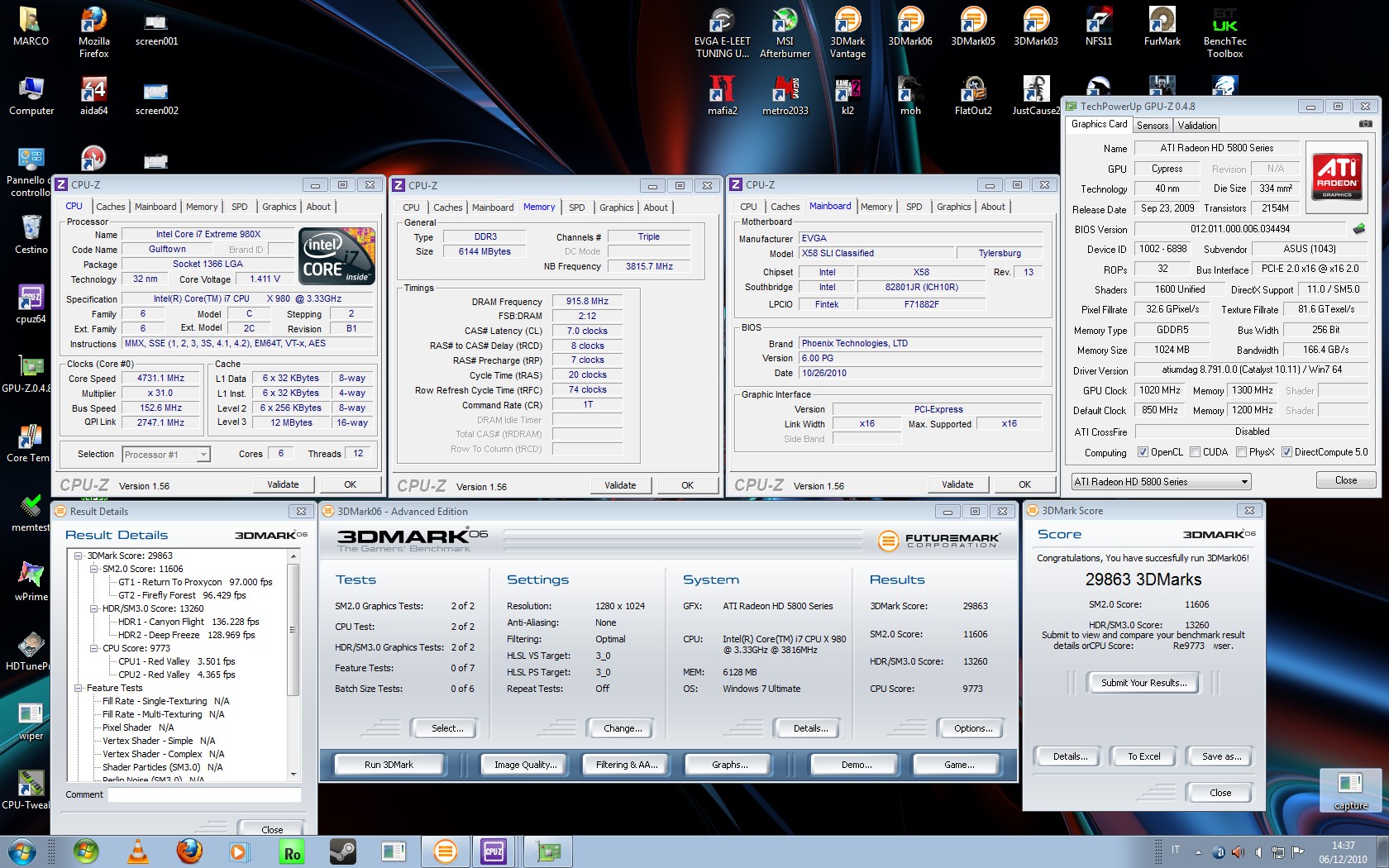Launch the NFS11 game shortcut
The height and width of the screenshot is (868, 1389).
pos(1099,27)
